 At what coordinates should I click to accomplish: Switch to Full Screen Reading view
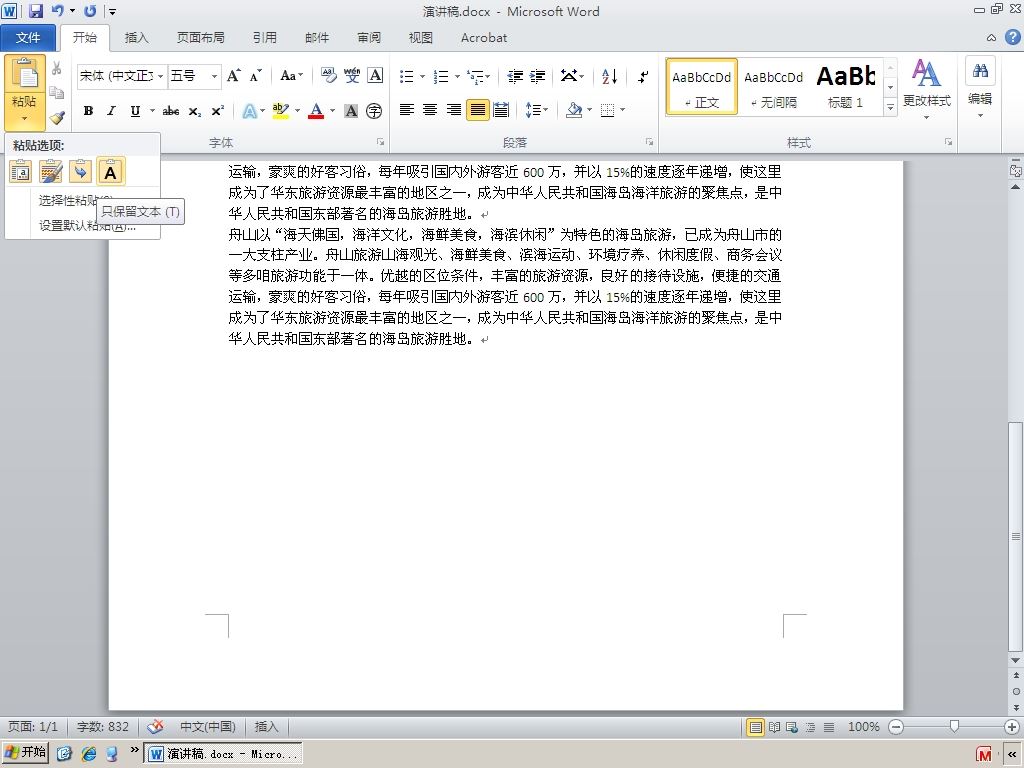(x=774, y=727)
